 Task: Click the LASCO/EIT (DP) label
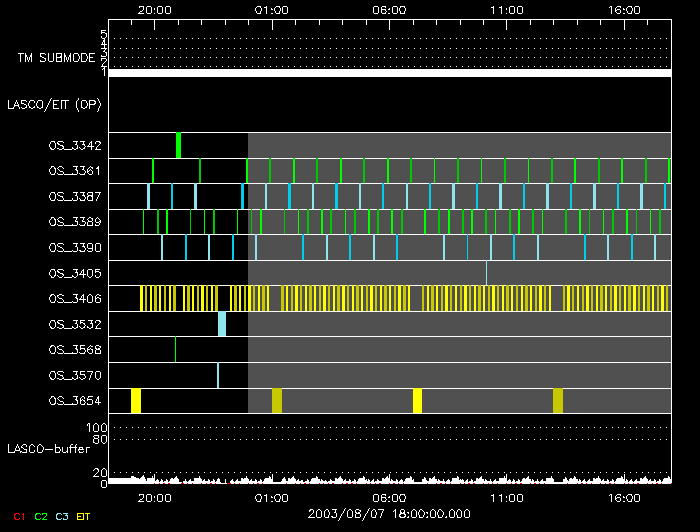pyautogui.click(x=54, y=104)
